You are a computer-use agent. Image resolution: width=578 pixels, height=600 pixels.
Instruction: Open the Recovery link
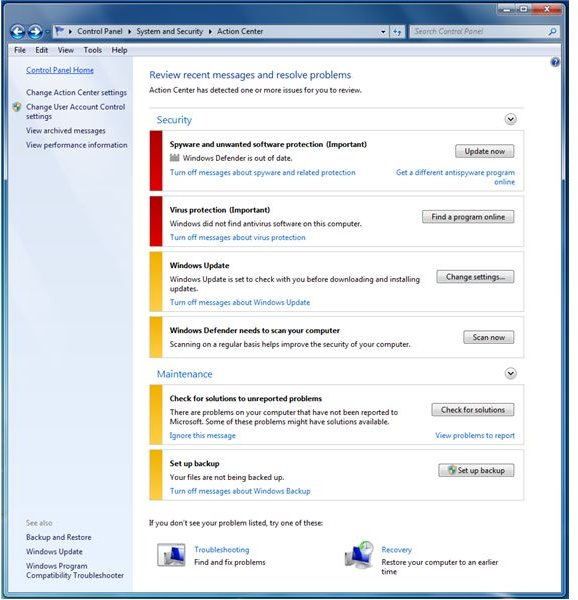[x=397, y=549]
